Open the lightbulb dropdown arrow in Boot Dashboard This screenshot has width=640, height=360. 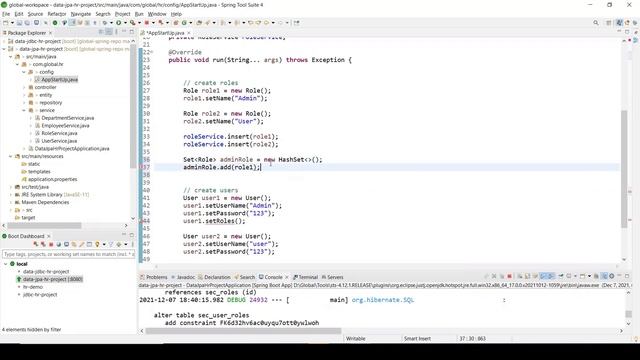click(104, 244)
